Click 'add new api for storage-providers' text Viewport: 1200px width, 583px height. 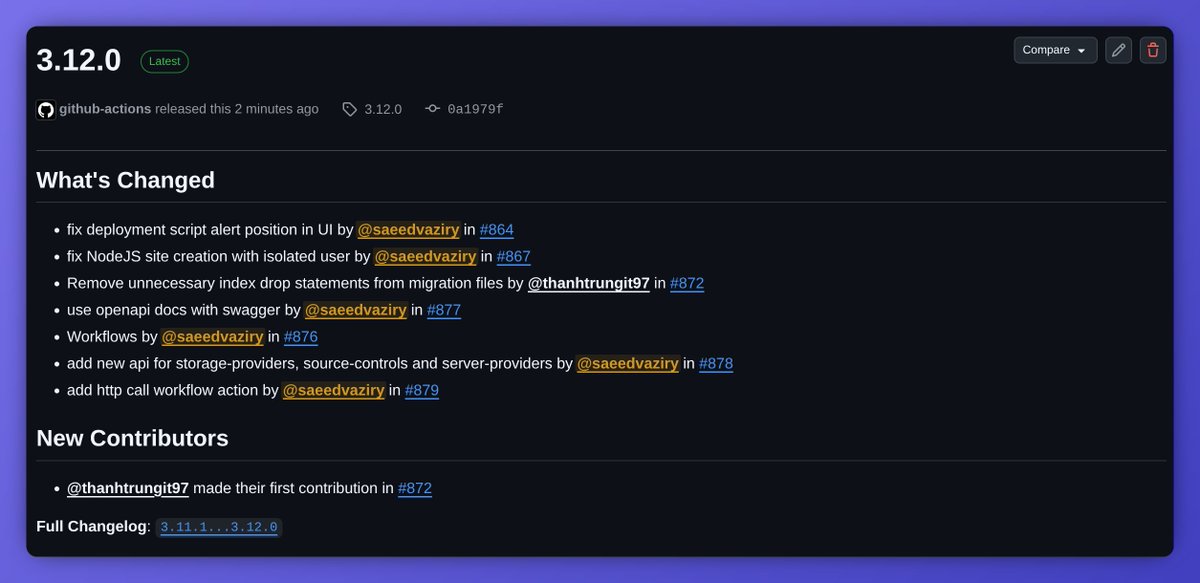(x=183, y=363)
